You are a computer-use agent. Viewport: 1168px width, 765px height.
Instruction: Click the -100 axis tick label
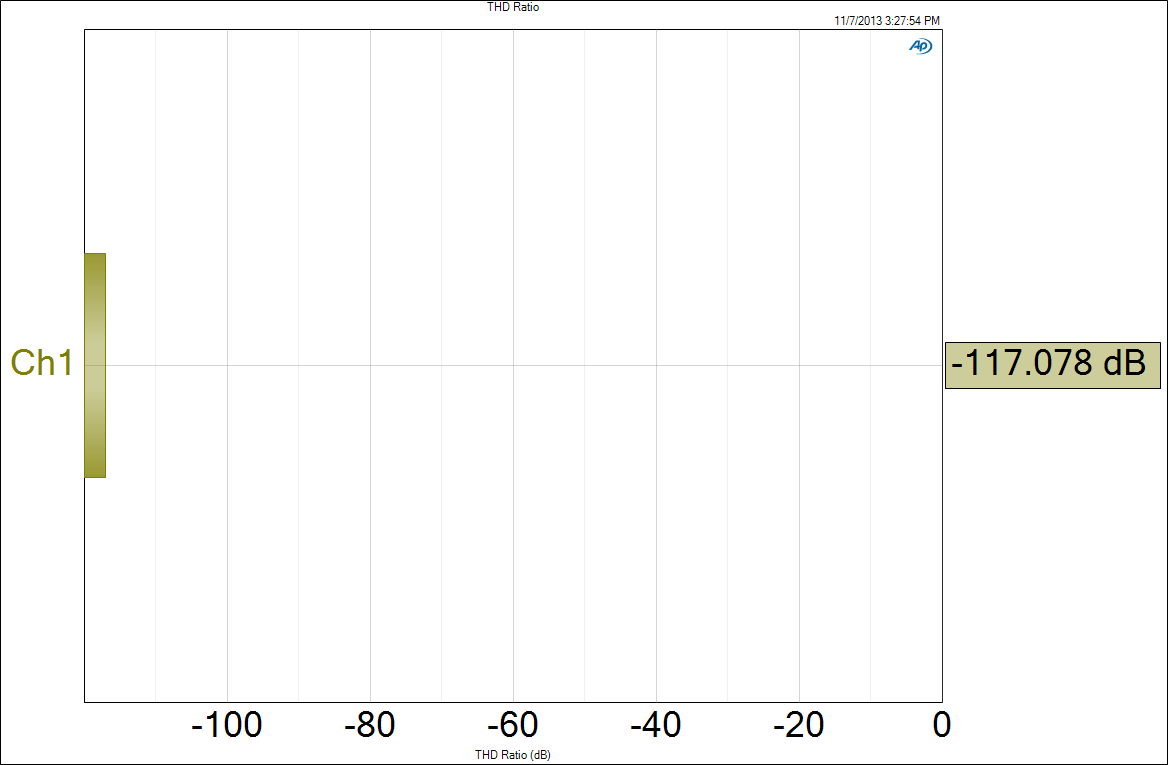(226, 725)
